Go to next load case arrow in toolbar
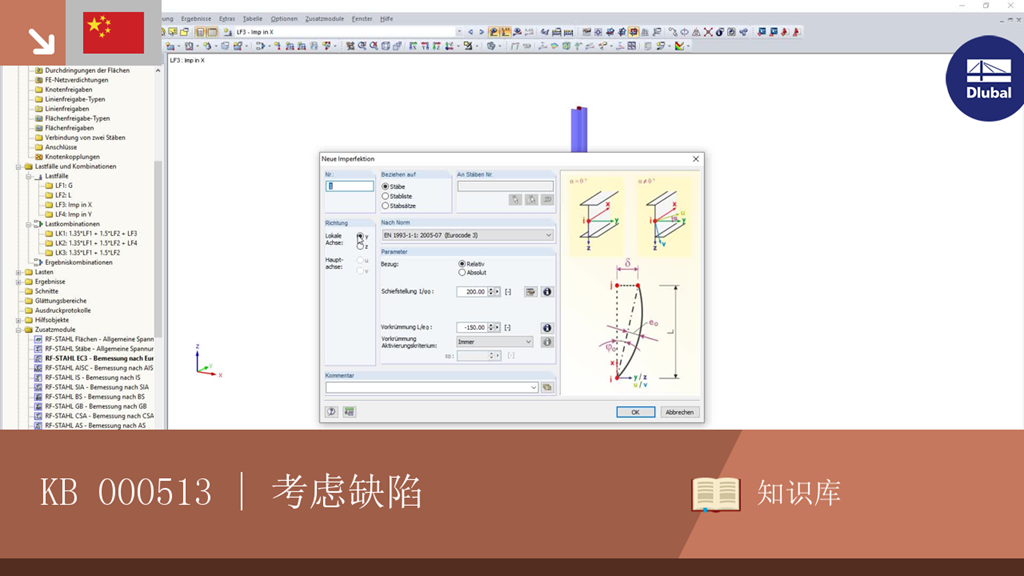The width and height of the screenshot is (1024, 576). point(481,32)
